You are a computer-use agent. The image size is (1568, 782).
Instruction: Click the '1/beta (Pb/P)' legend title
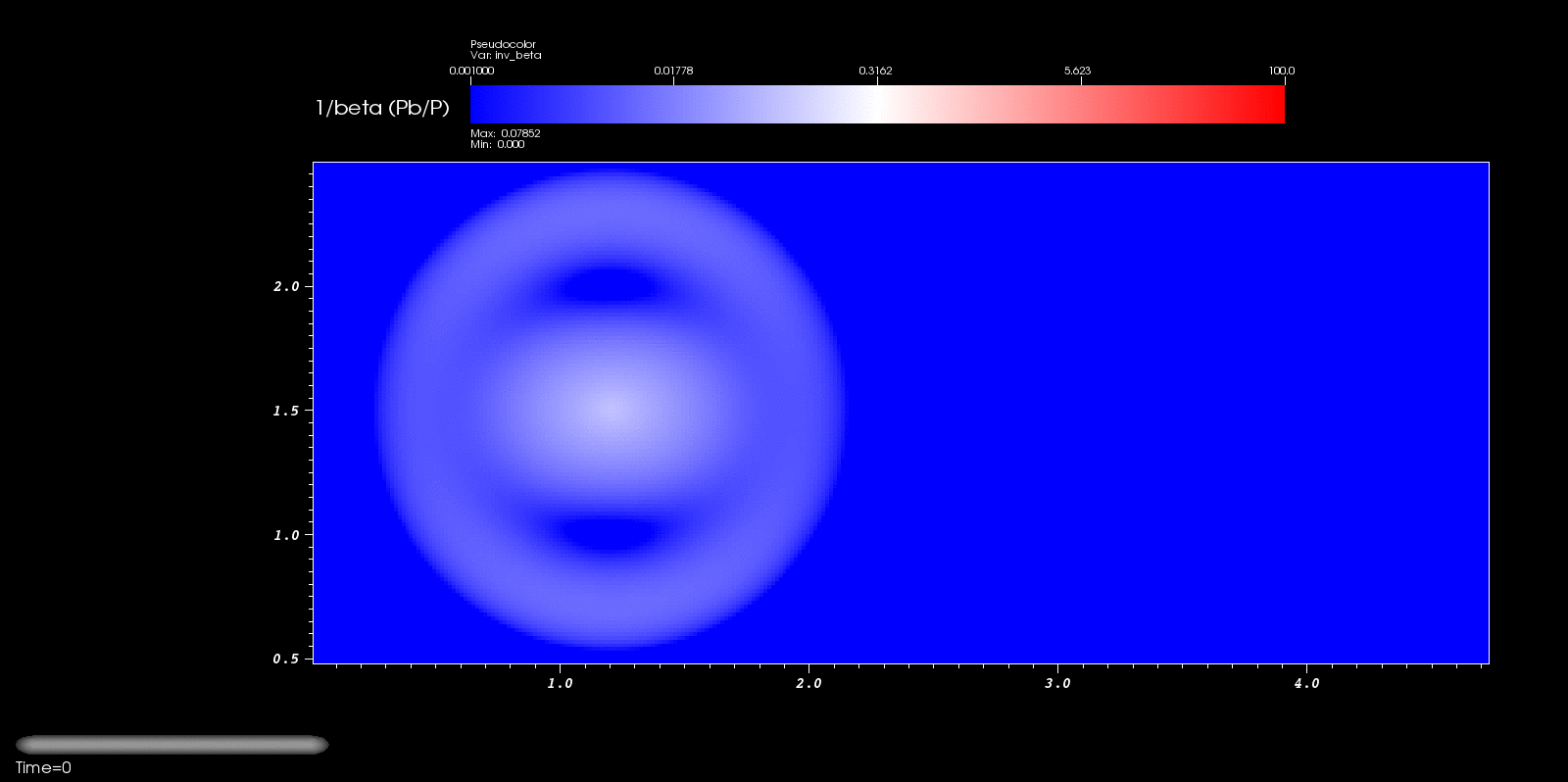(x=382, y=108)
